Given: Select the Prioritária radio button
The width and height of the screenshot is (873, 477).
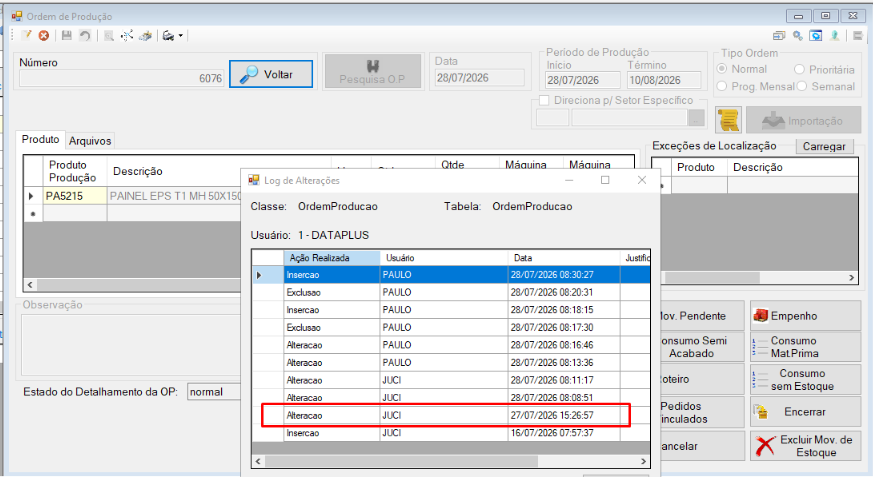Looking at the screenshot, I should point(800,70).
